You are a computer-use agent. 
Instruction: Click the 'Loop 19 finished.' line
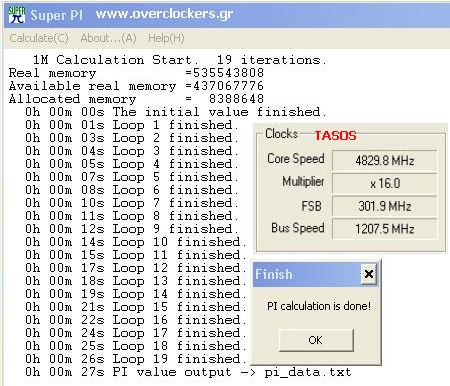click(136, 359)
